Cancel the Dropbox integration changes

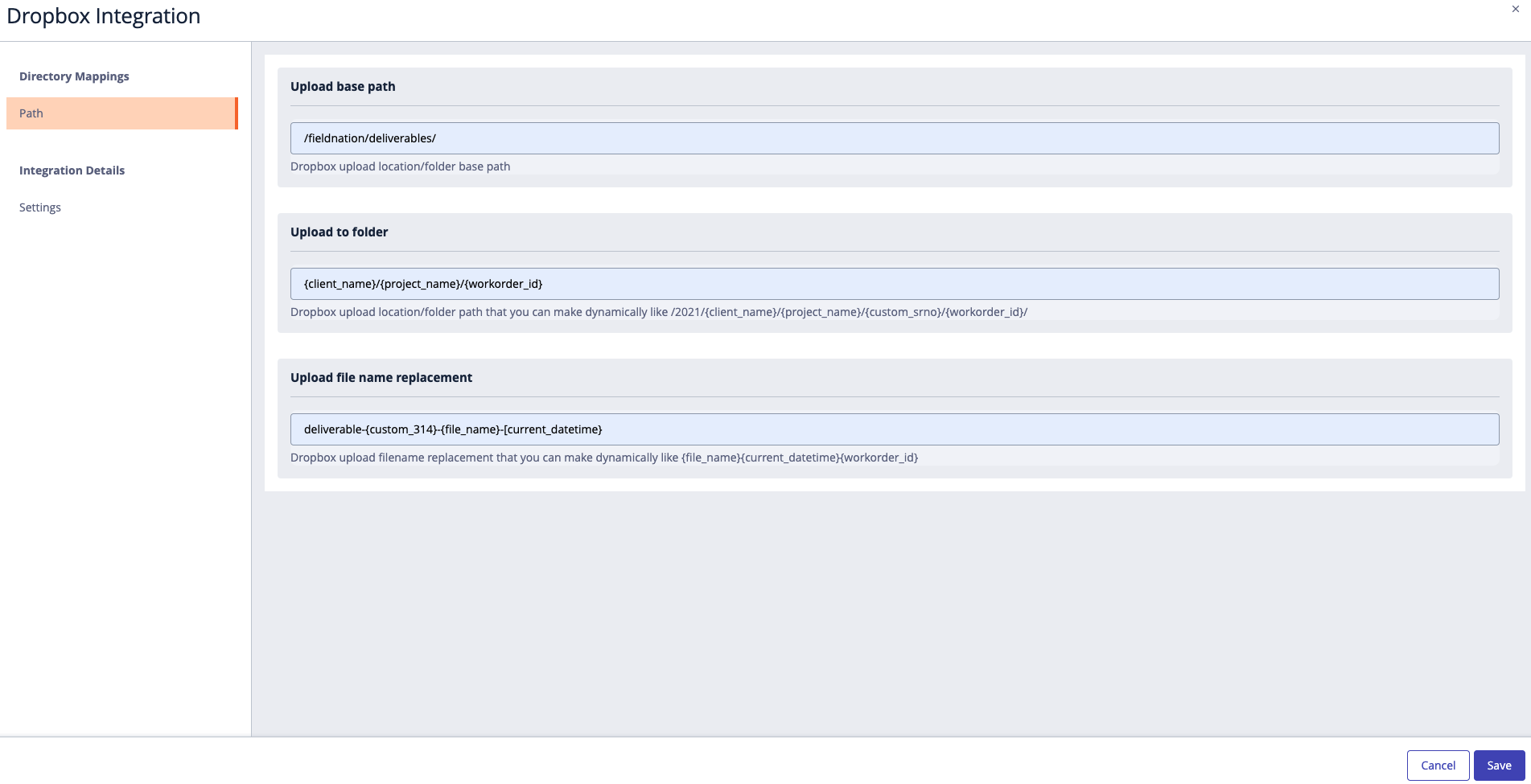click(1438, 766)
